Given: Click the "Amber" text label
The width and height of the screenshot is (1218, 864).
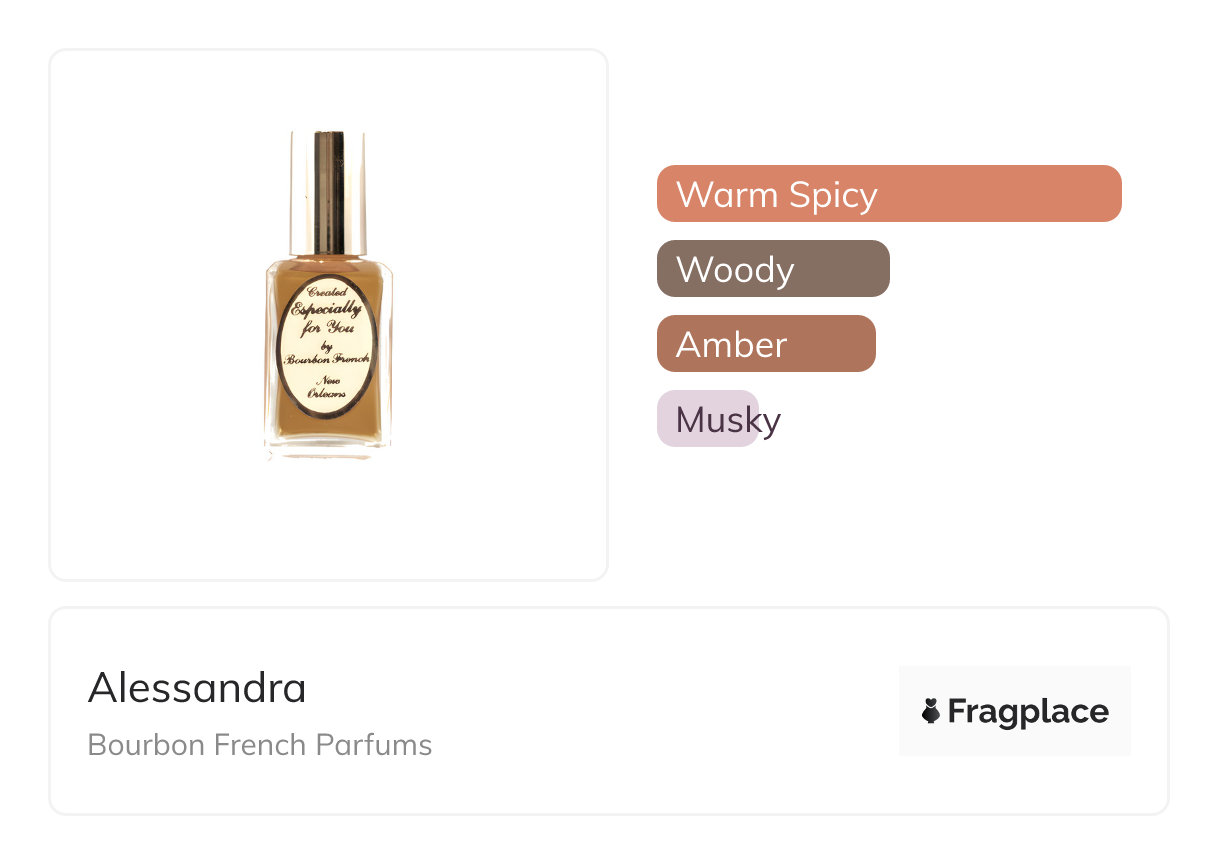Looking at the screenshot, I should point(731,345).
